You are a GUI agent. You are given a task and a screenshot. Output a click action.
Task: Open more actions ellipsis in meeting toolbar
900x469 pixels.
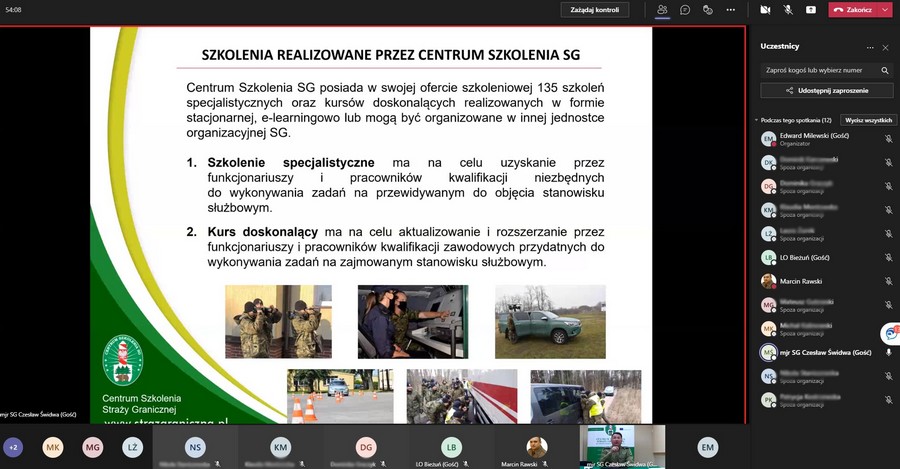coord(731,10)
